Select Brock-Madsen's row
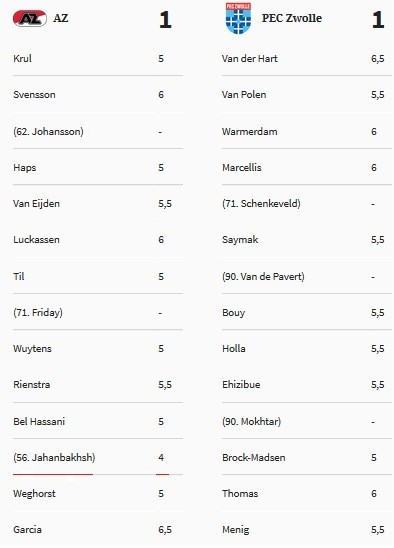Image resolution: width=394 pixels, height=548 pixels. pyautogui.click(x=307, y=457)
